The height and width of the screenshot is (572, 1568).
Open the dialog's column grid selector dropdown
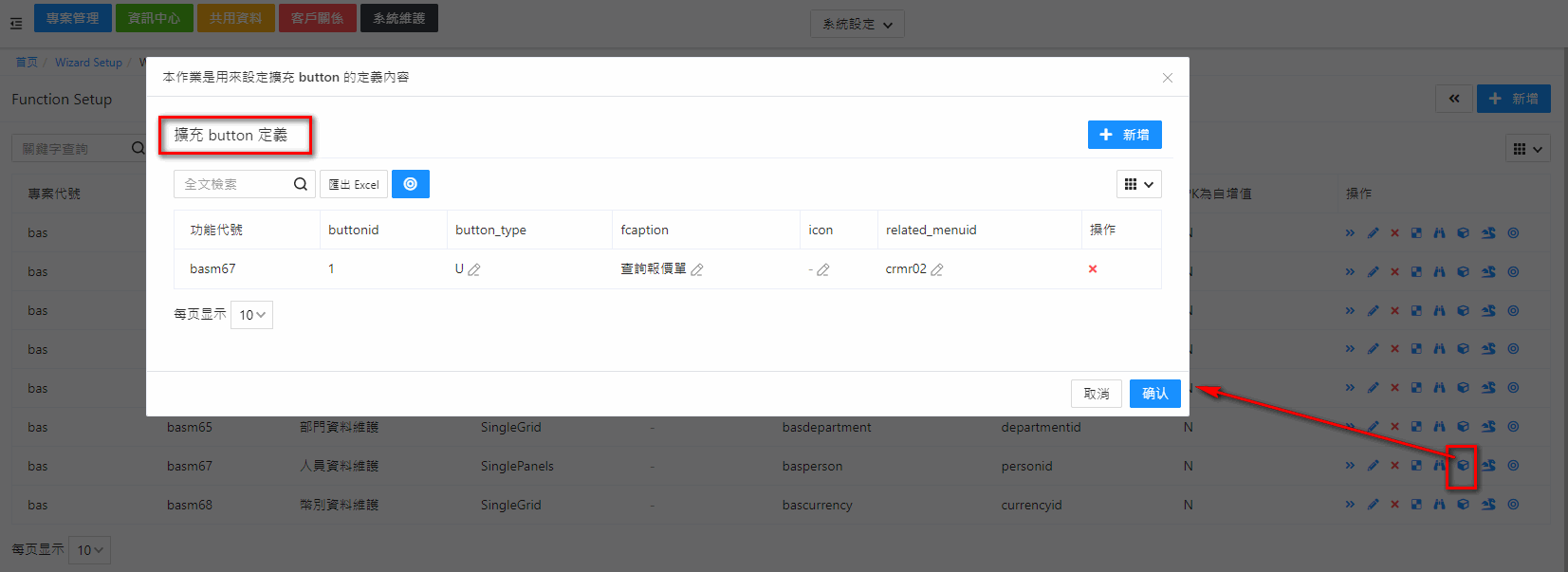tap(1138, 184)
